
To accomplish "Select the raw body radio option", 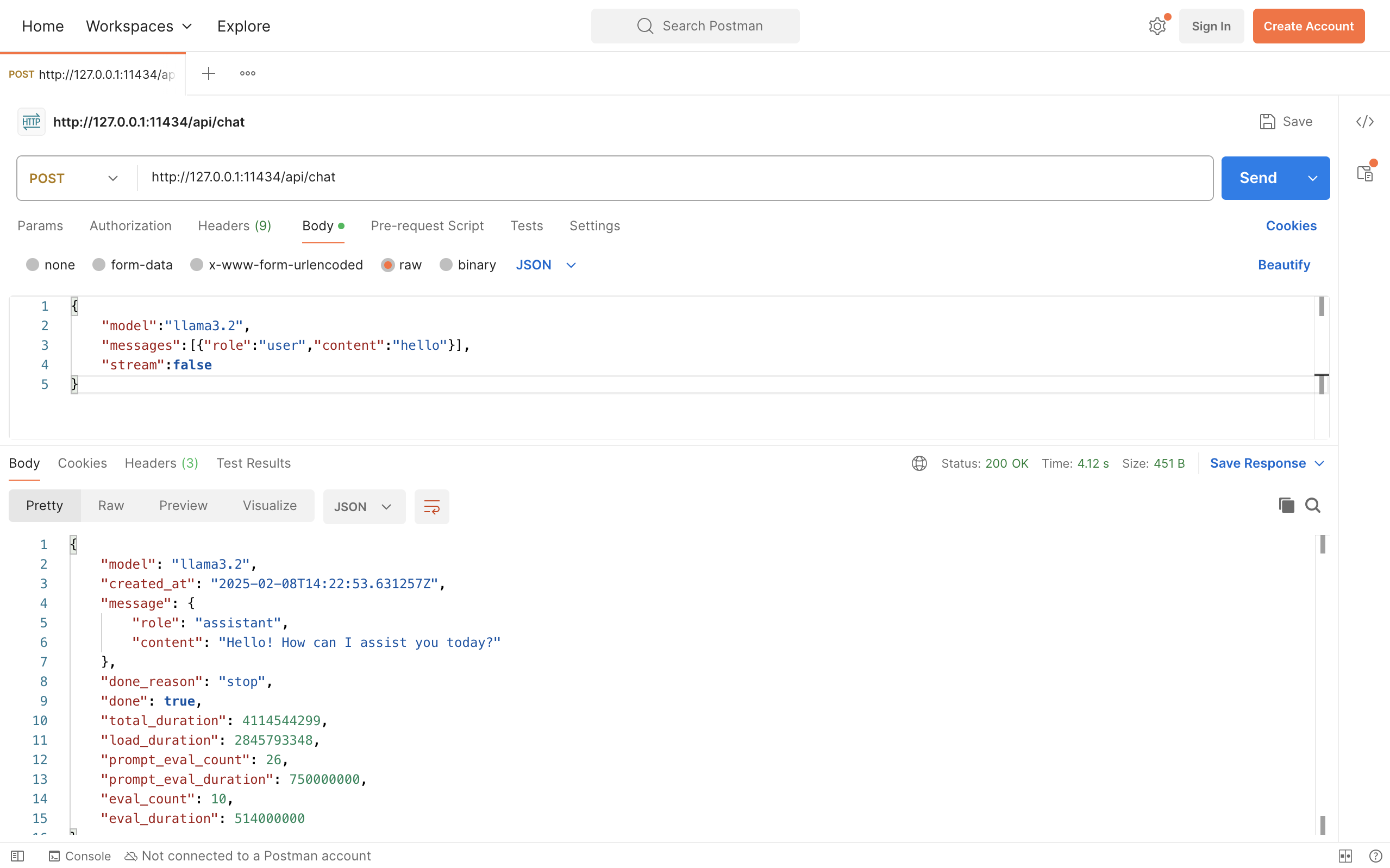I will 387,265.
